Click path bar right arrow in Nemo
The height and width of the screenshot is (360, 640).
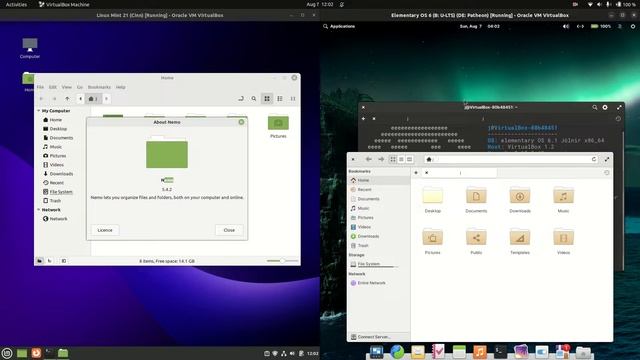(x=107, y=98)
